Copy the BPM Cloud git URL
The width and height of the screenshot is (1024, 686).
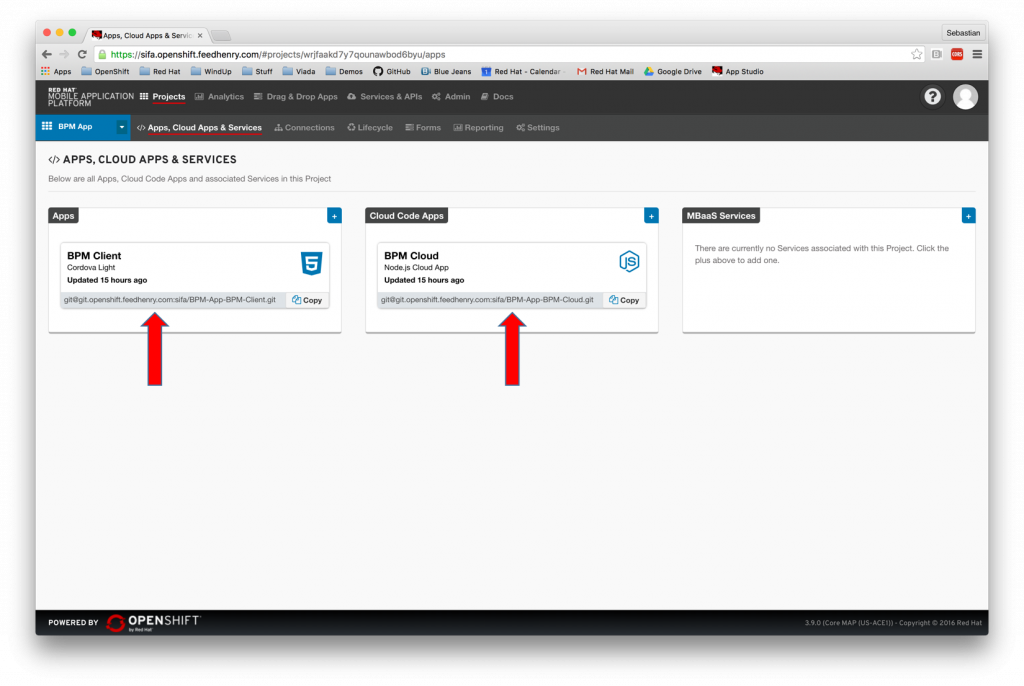click(624, 300)
